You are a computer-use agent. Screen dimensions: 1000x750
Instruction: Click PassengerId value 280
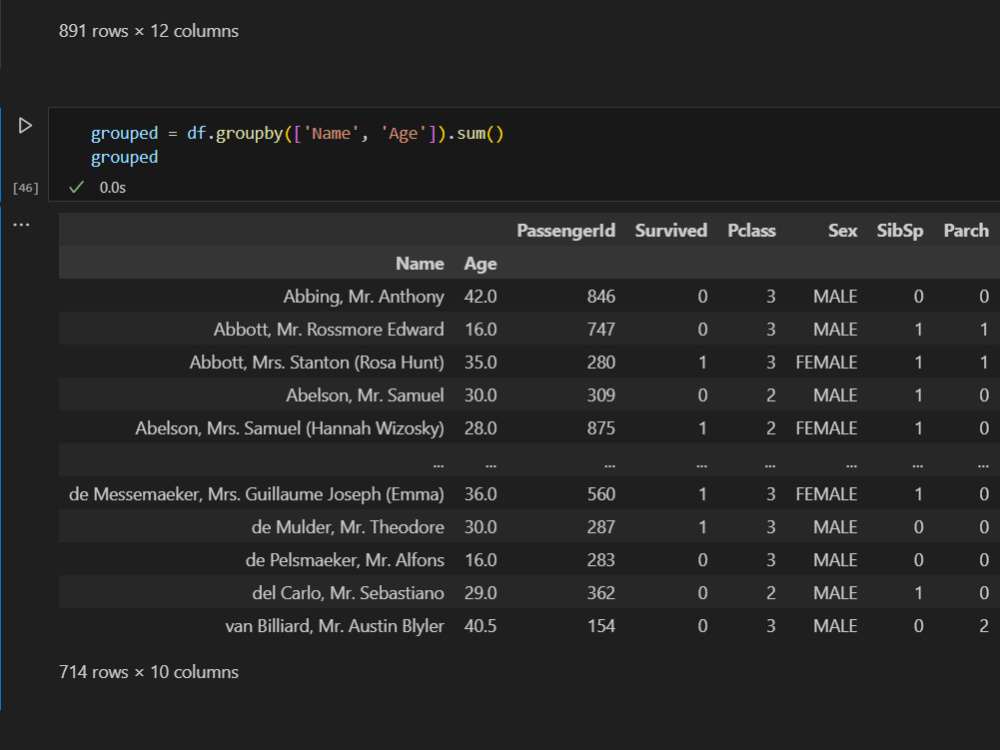[601, 362]
